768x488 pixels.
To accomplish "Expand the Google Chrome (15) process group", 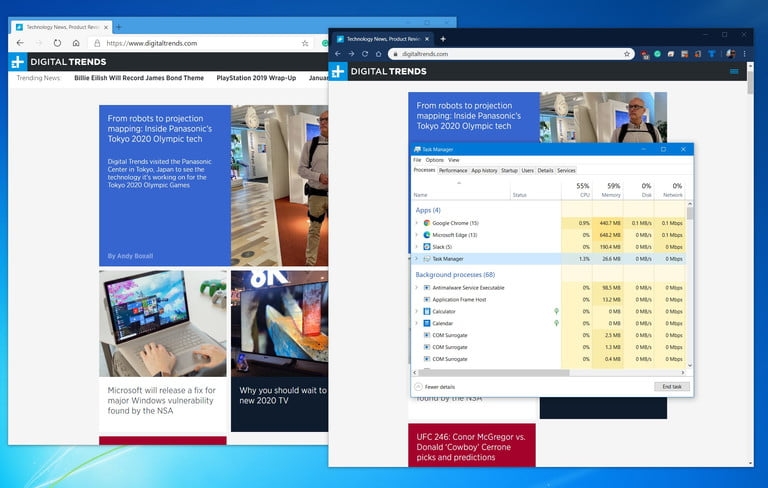I will tap(417, 223).
